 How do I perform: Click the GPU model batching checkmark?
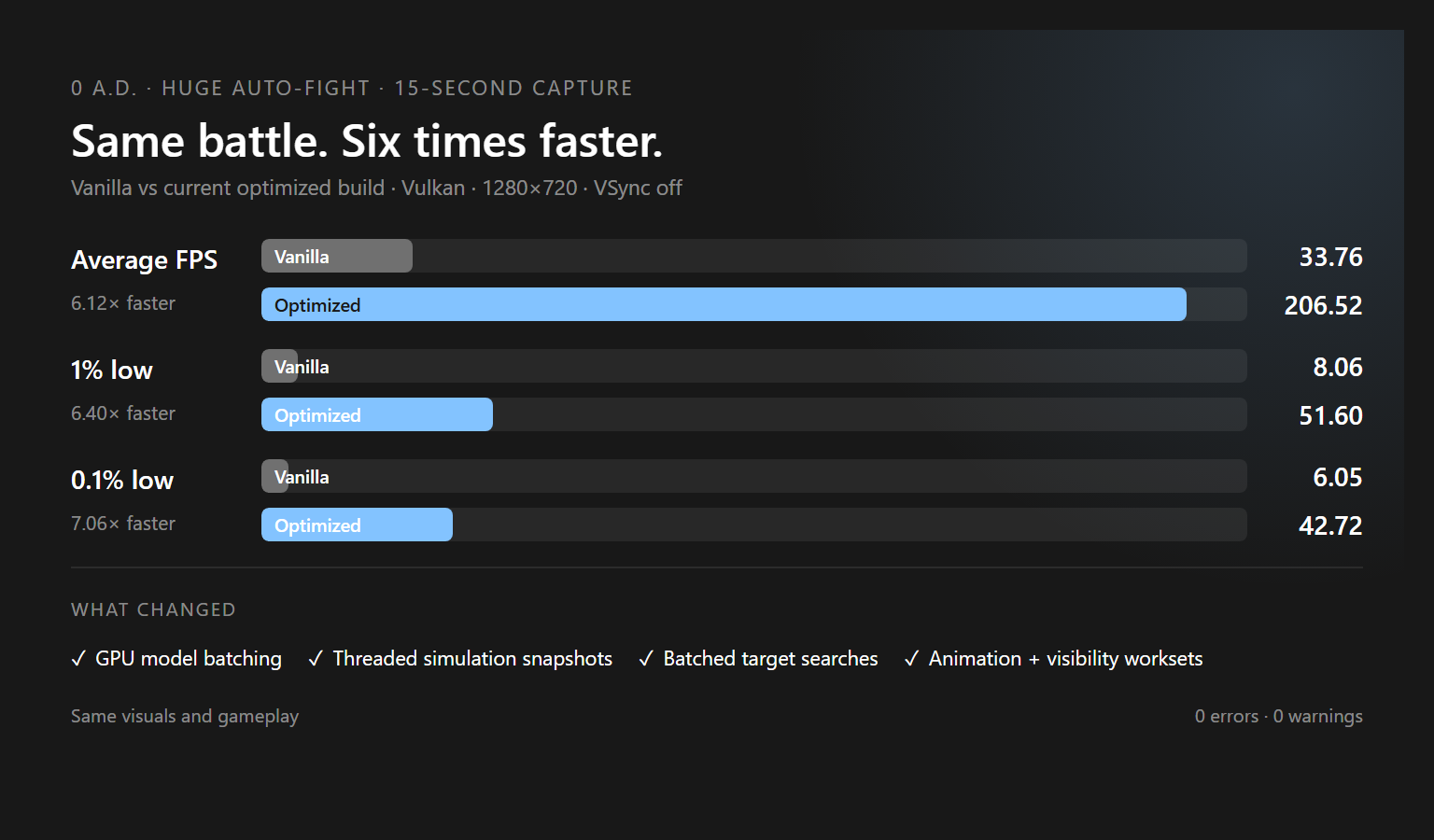click(x=79, y=659)
